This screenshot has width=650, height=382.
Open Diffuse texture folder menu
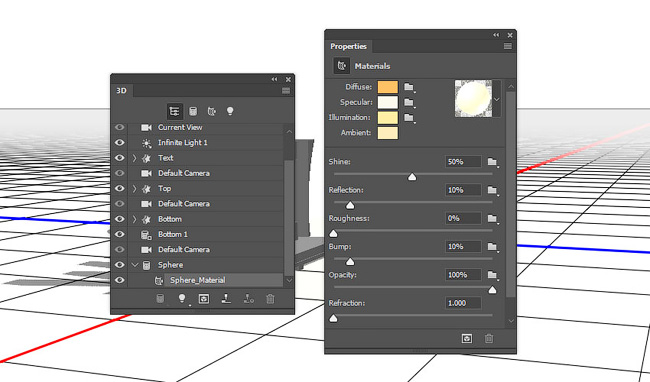coord(409,87)
